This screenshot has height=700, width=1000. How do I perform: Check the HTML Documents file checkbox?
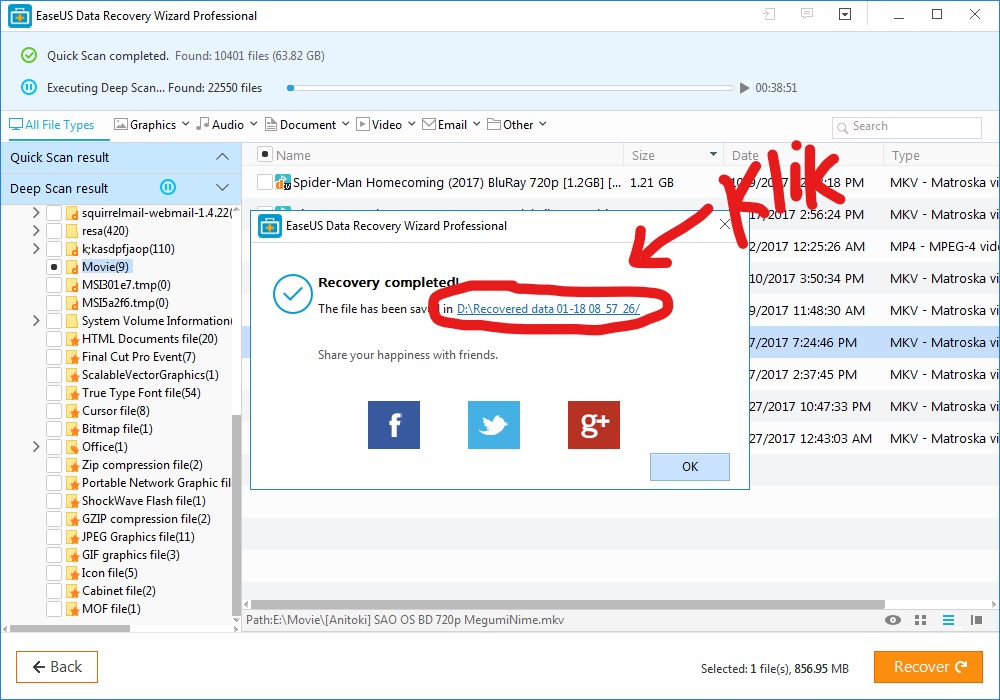coord(54,339)
